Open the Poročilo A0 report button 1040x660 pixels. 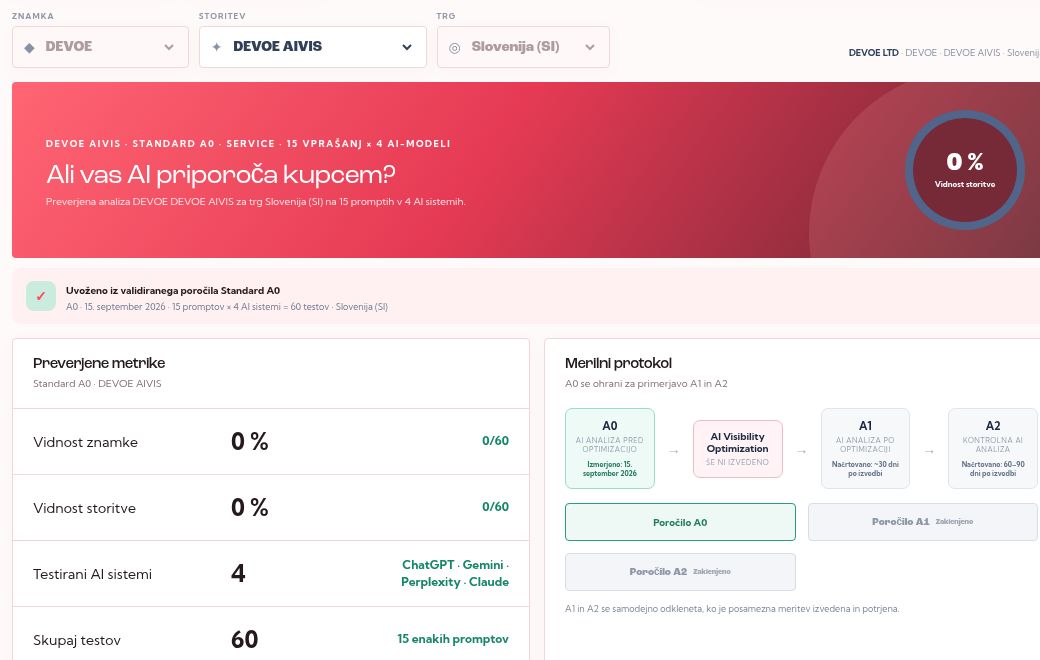680,522
